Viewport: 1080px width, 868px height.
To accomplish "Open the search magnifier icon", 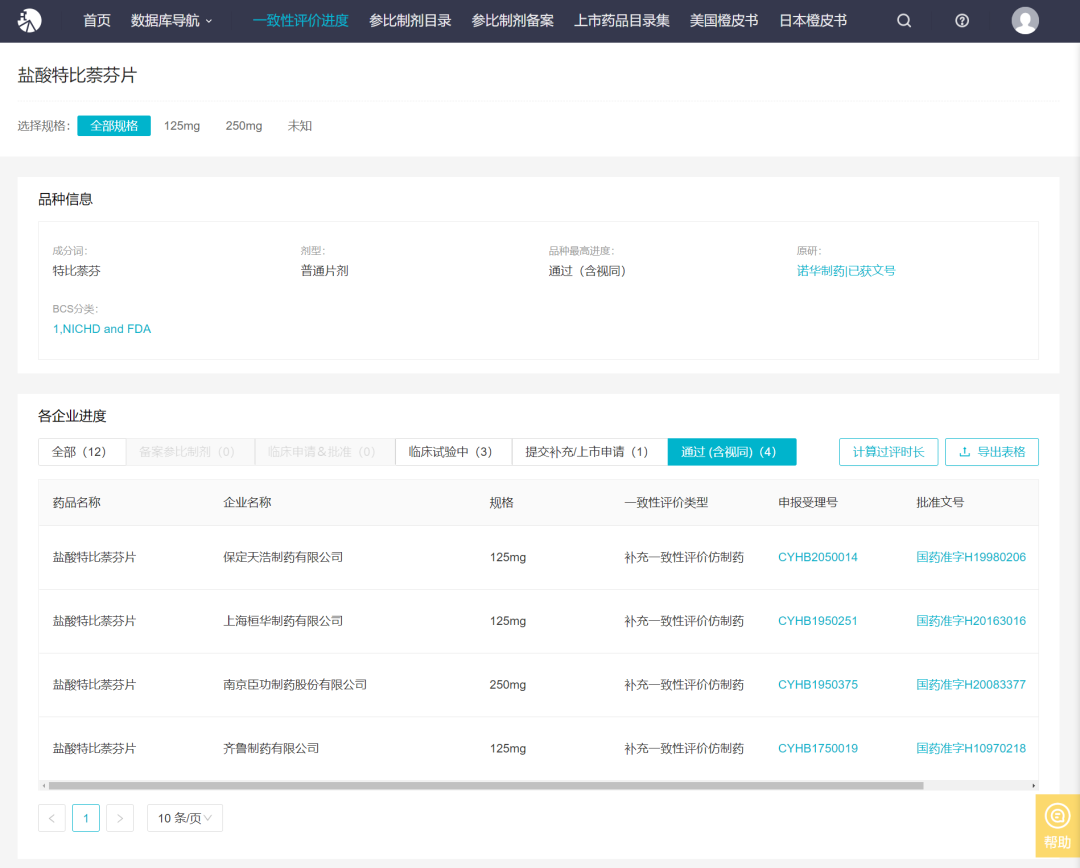I will click(x=904, y=21).
